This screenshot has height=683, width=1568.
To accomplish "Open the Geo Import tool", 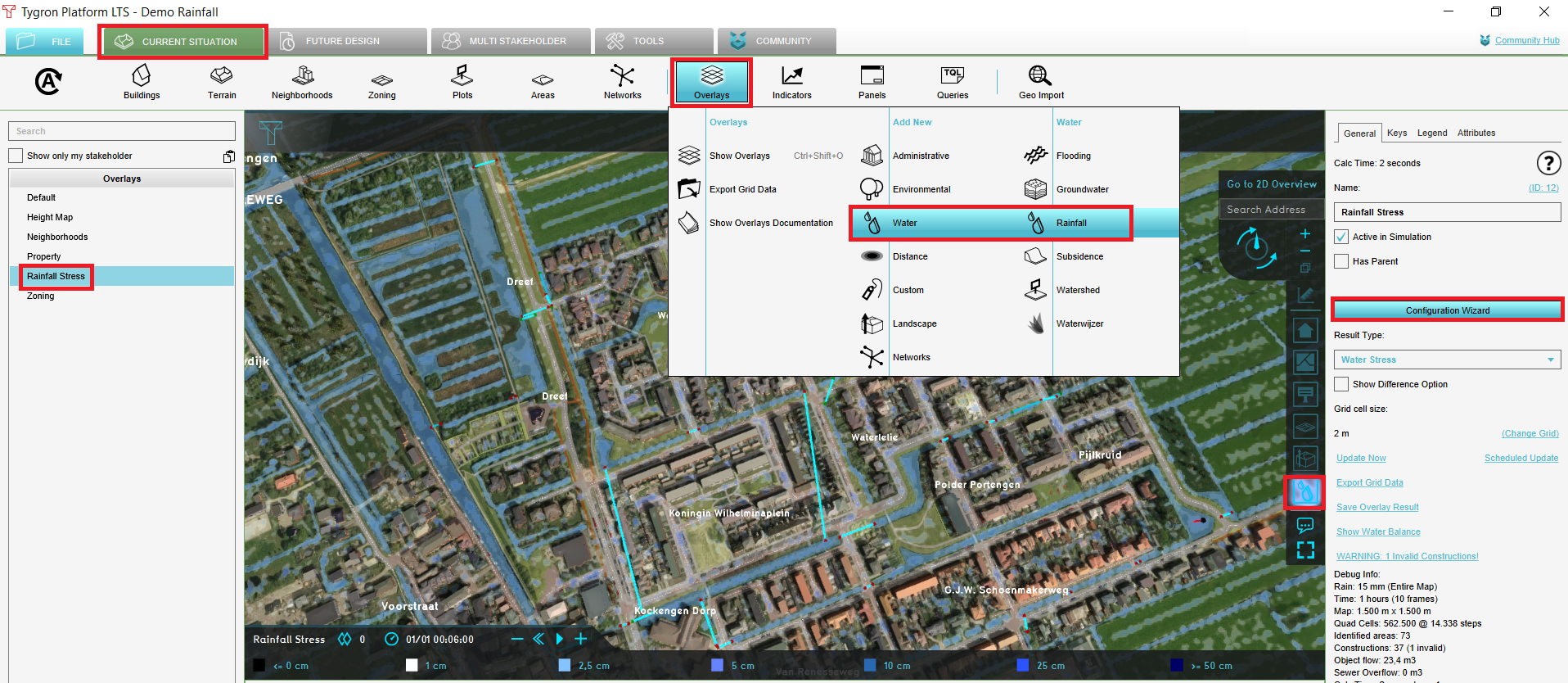I will pos(1040,82).
